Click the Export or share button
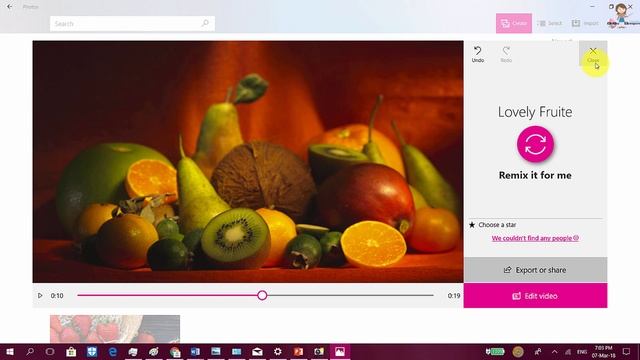 point(535,270)
